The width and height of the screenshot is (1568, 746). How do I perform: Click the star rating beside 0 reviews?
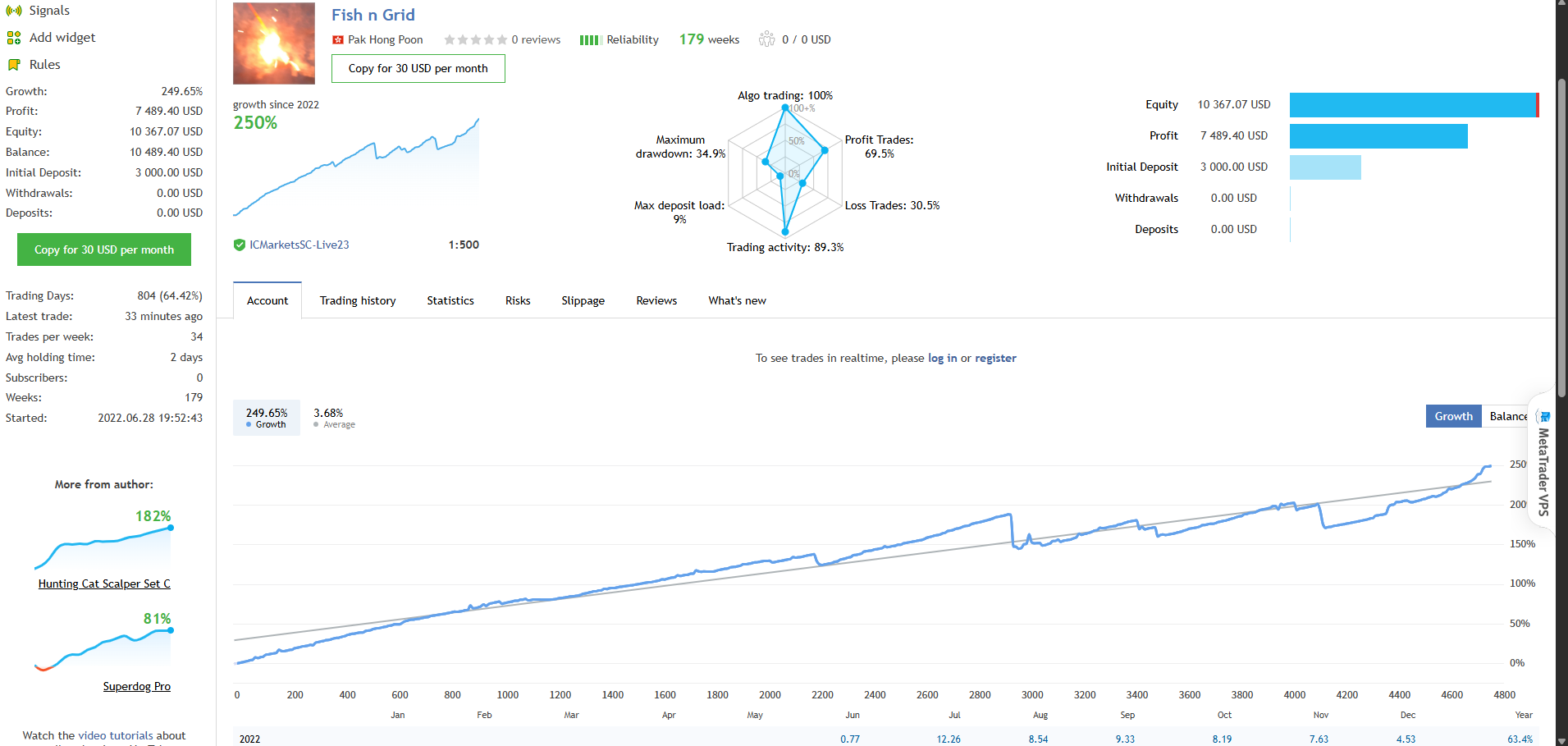pyautogui.click(x=475, y=40)
